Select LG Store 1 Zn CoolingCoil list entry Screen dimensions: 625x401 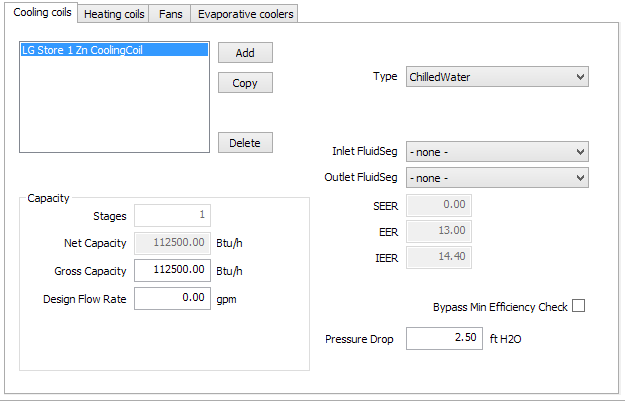(x=113, y=50)
